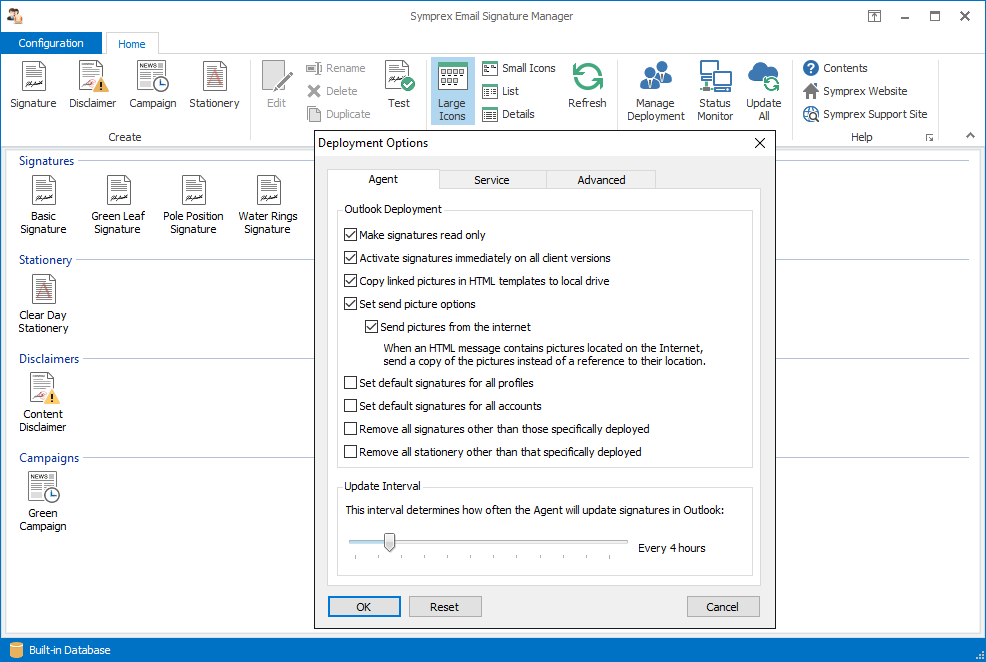The image size is (986, 662).
Task: Visit Symprex Website link
Action: pyautogui.click(x=855, y=91)
